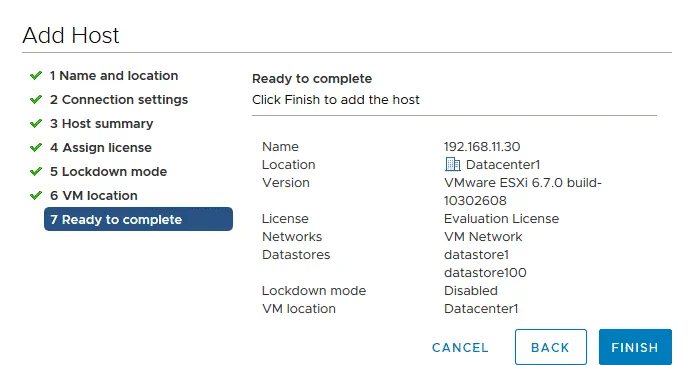Open step 2 Connection settings
This screenshot has width=694, height=365.
click(119, 100)
